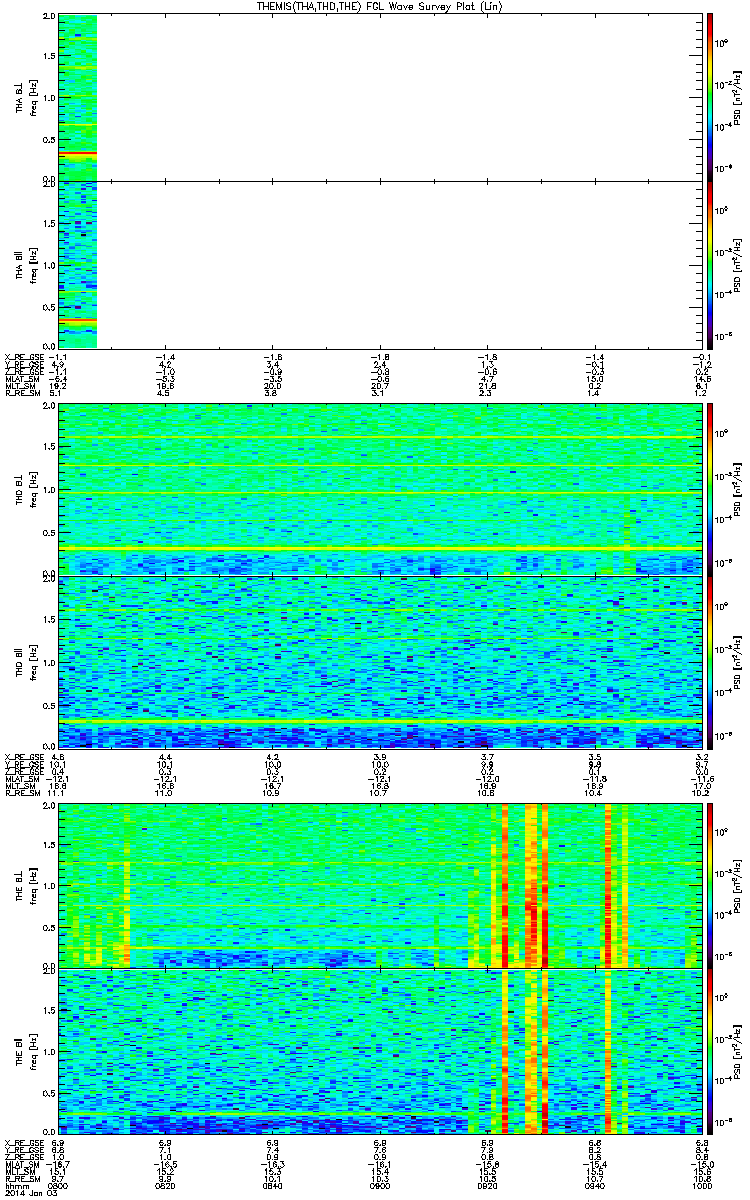
Task: Click inside the THE Bll spectrogram panel
Action: coord(380,1051)
